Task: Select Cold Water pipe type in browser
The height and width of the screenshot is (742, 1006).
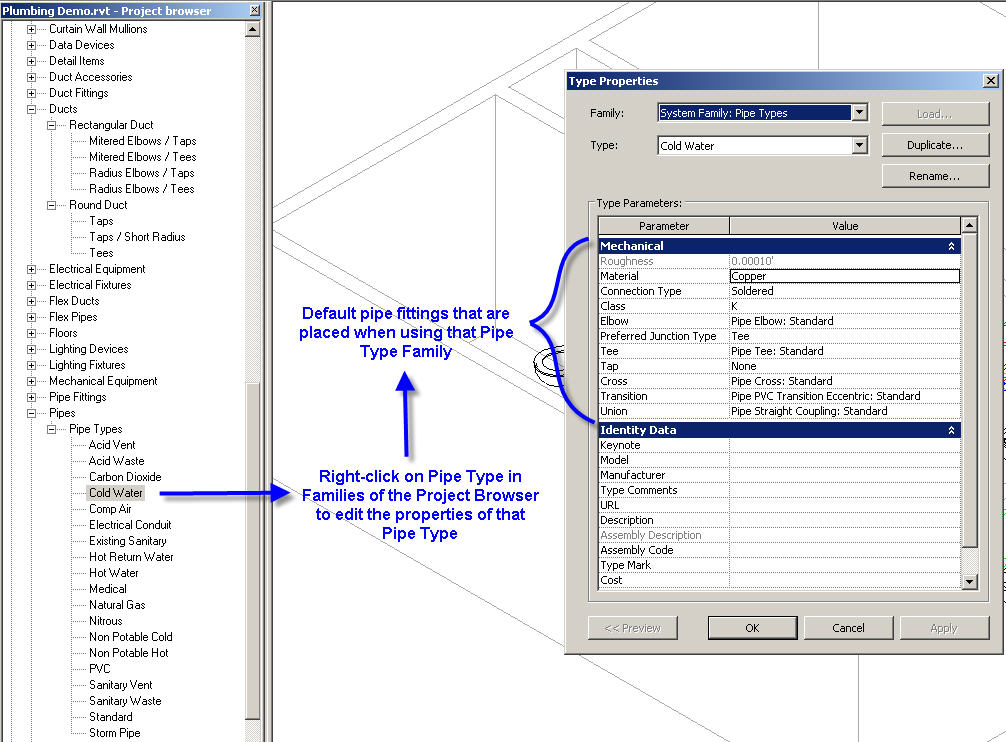Action: [x=115, y=493]
